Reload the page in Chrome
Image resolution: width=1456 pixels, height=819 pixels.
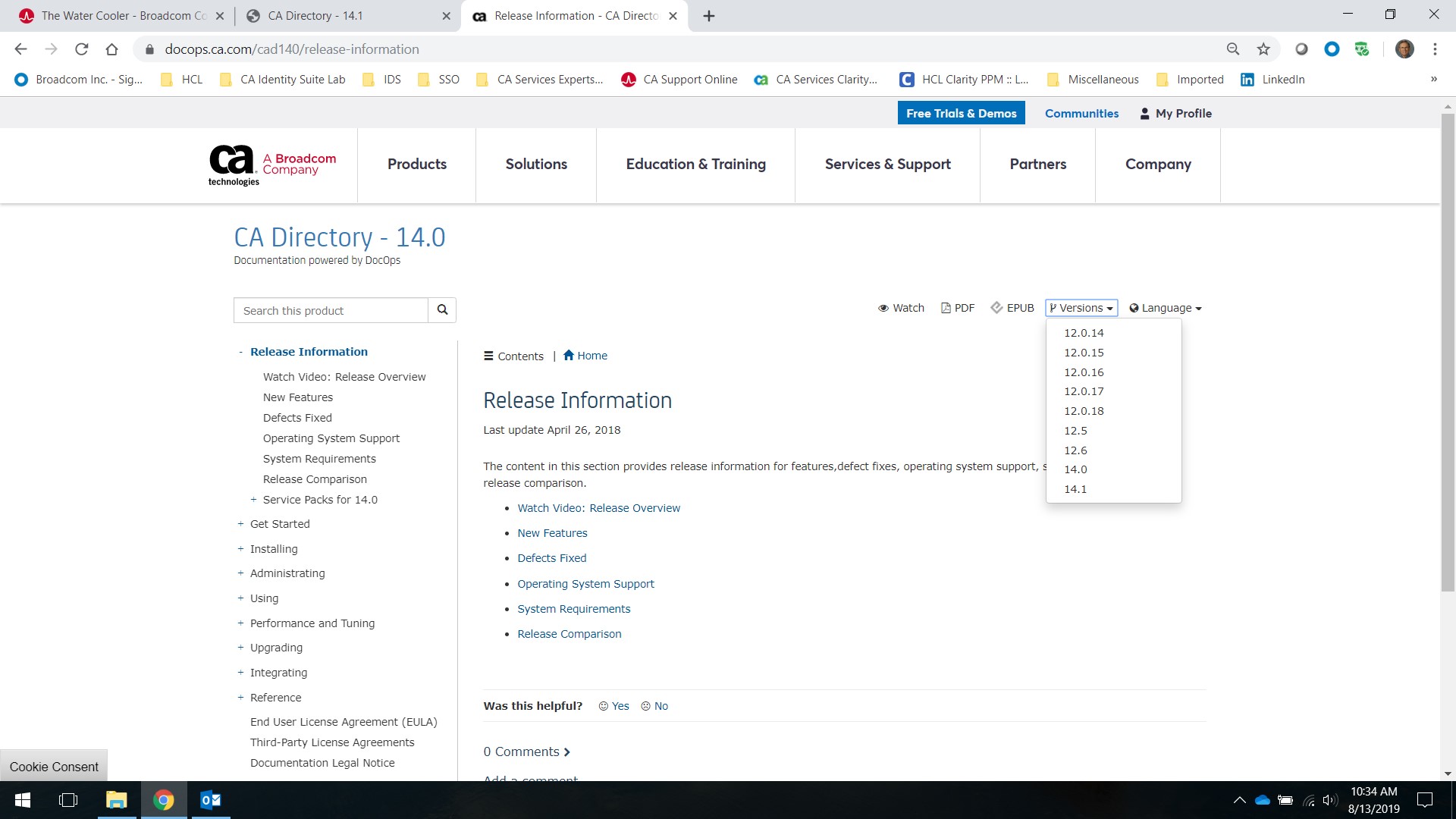pyautogui.click(x=81, y=49)
